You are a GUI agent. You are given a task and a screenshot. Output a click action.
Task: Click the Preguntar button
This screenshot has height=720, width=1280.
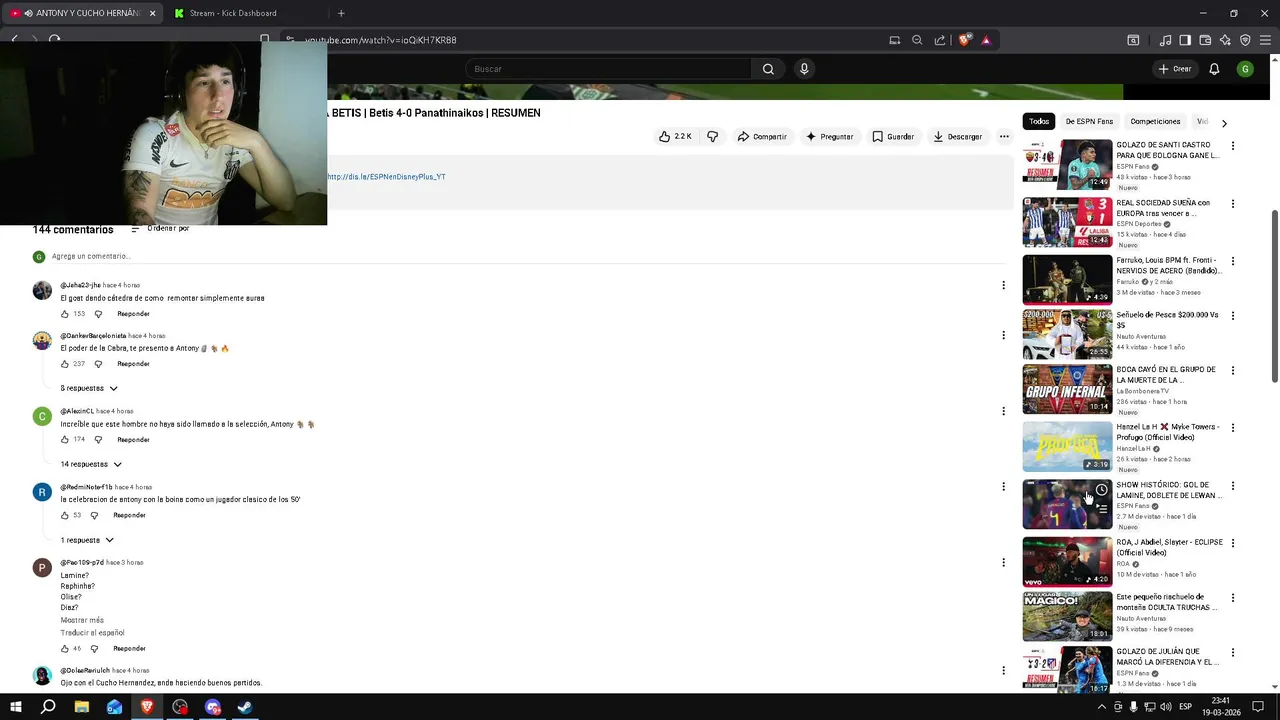pyautogui.click(x=829, y=136)
